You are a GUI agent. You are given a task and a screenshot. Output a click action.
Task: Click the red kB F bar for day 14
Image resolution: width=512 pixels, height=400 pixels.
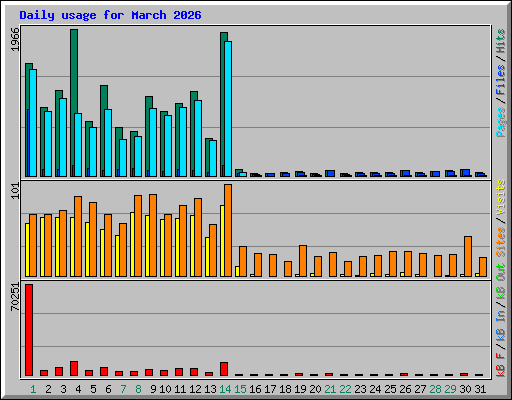click(x=224, y=369)
